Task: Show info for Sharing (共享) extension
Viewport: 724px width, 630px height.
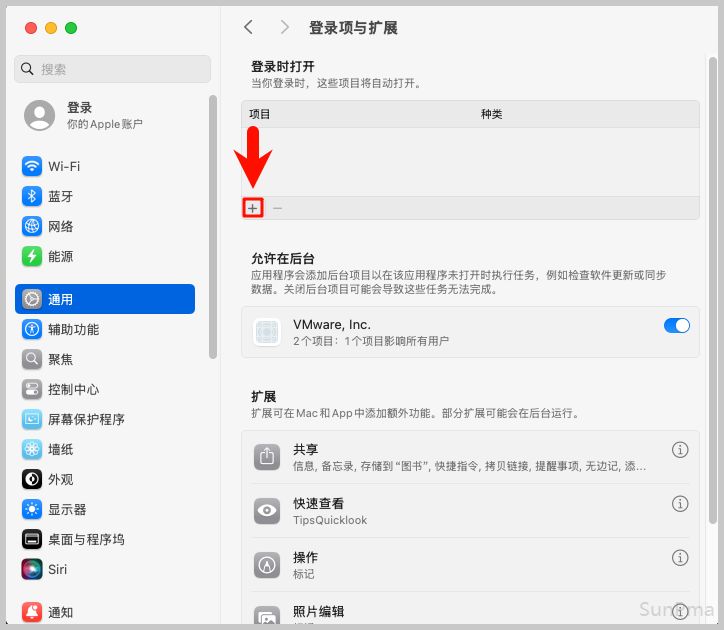Action: (680, 450)
